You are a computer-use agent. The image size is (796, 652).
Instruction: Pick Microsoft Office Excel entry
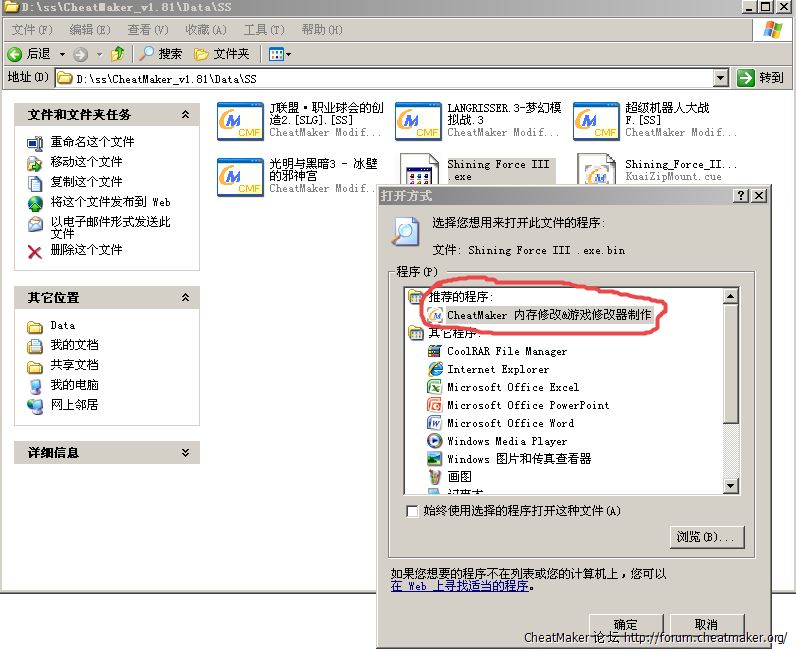512,387
